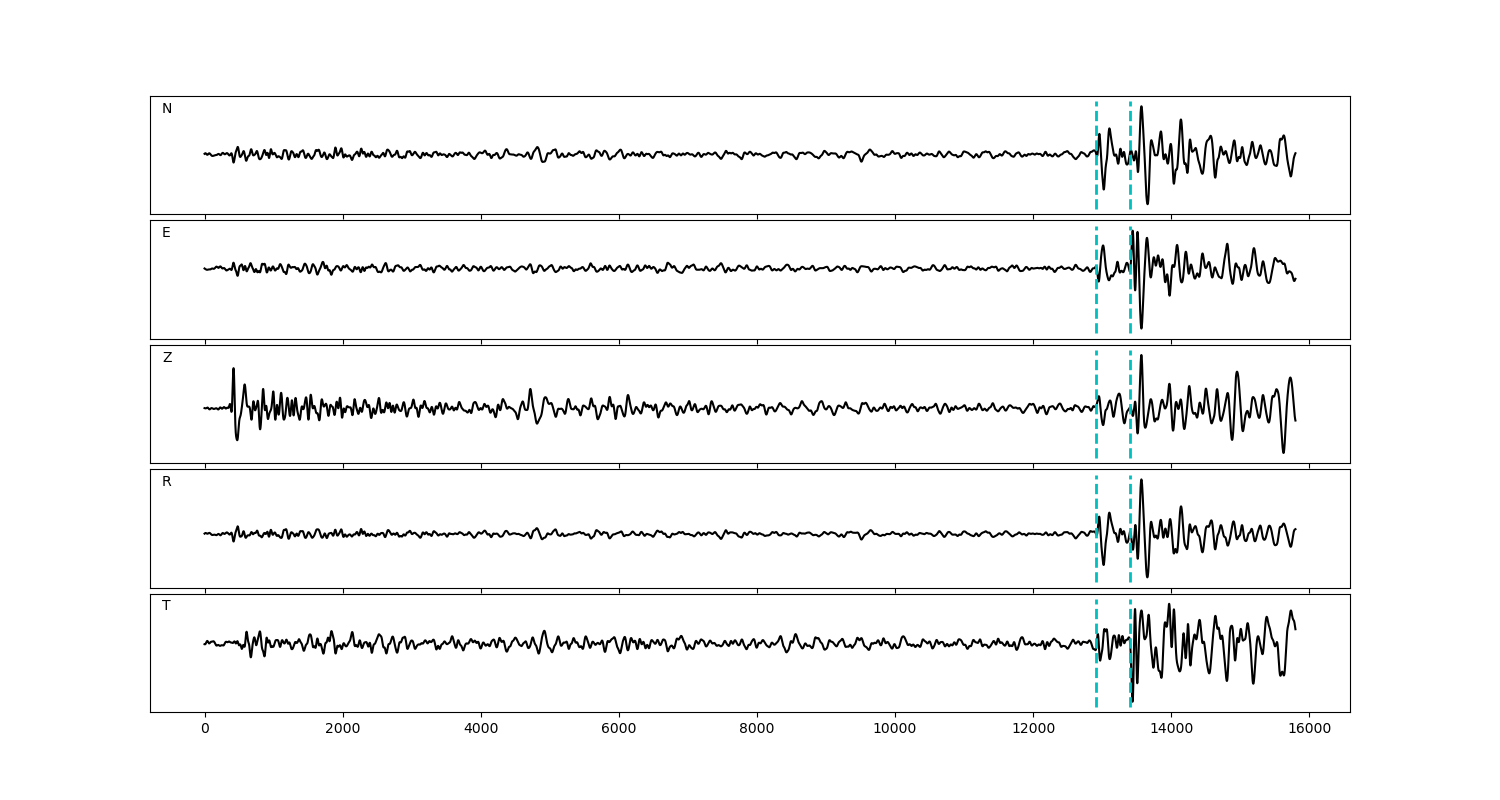Click the 12000 x-axis tick label
Viewport: 1500px width, 800px height.
[x=1033, y=730]
